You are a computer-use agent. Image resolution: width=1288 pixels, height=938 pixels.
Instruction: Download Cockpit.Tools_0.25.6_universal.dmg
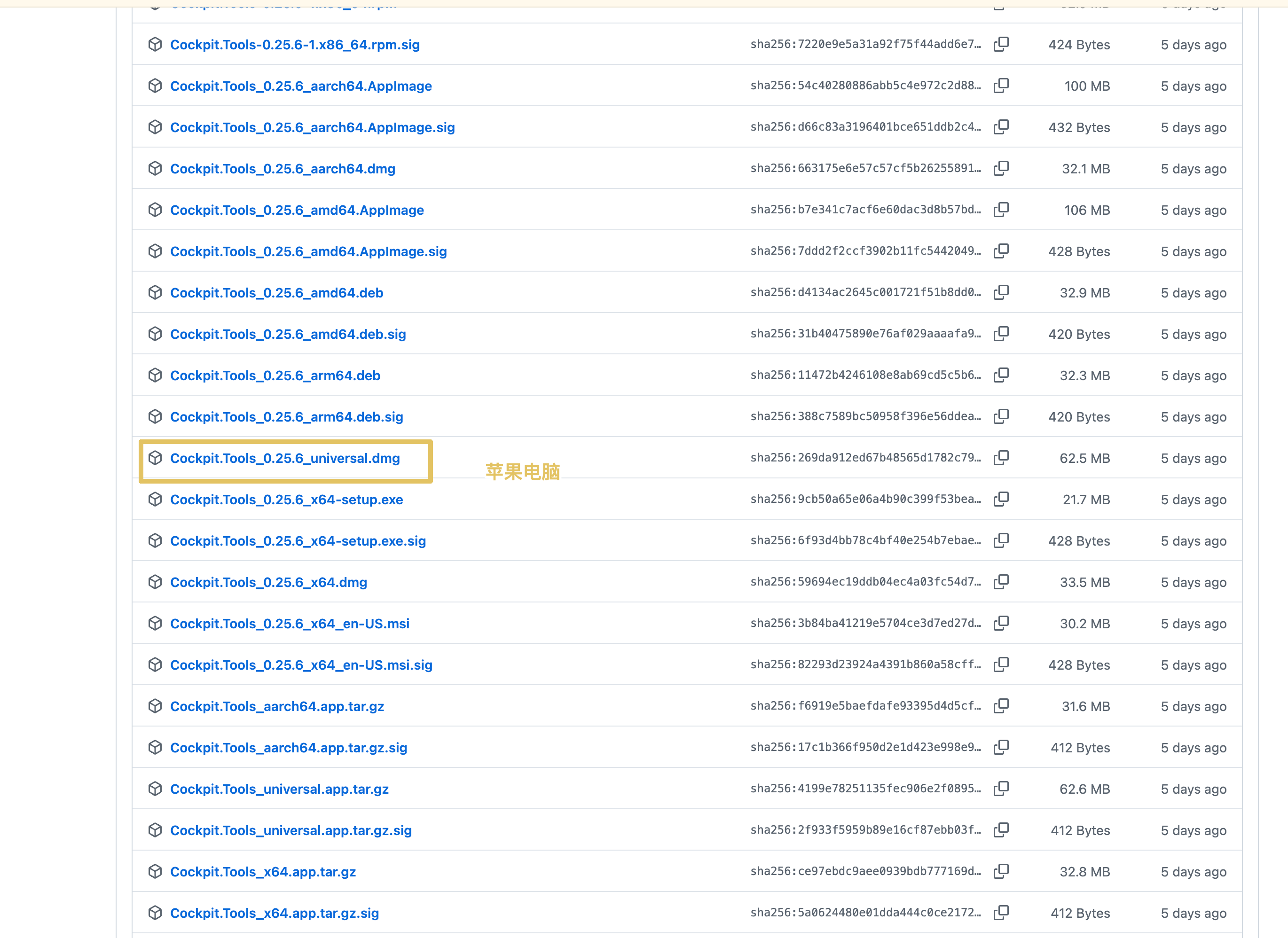tap(285, 458)
